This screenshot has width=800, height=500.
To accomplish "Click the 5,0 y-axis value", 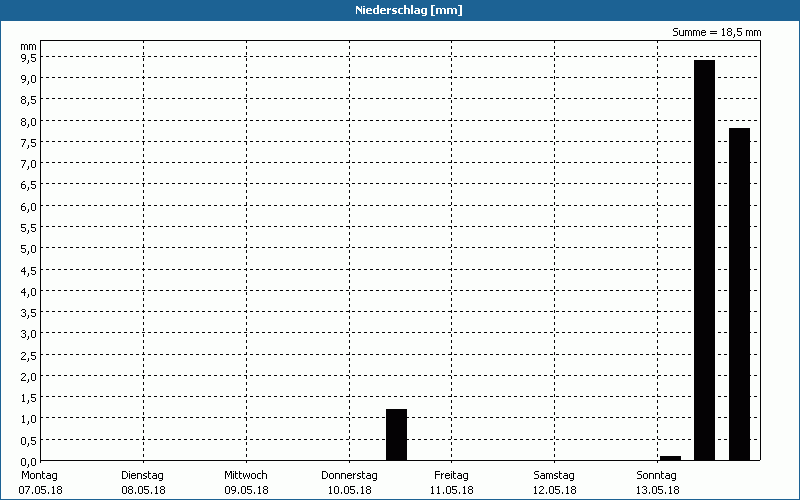I will (29, 249).
